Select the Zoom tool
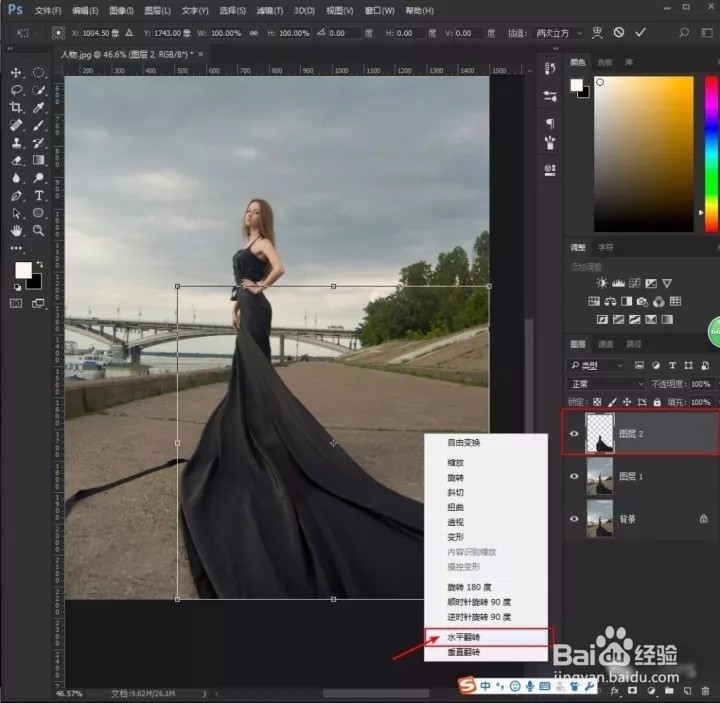 [39, 231]
